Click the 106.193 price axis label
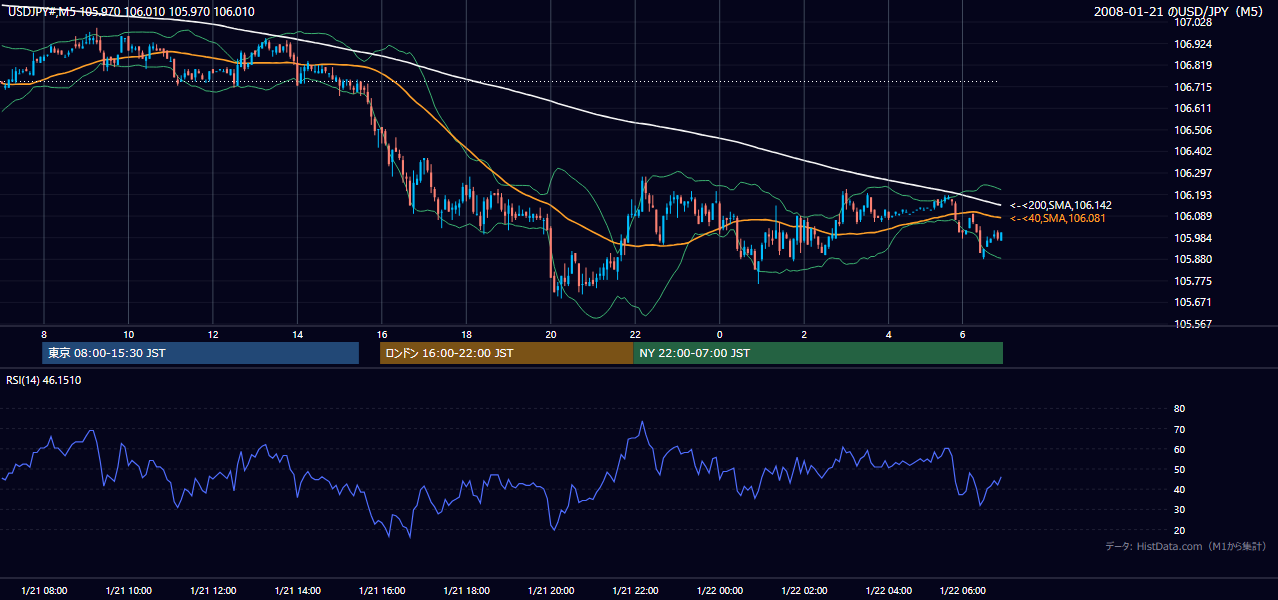Screen dimensions: 1278x600 tap(1192, 195)
